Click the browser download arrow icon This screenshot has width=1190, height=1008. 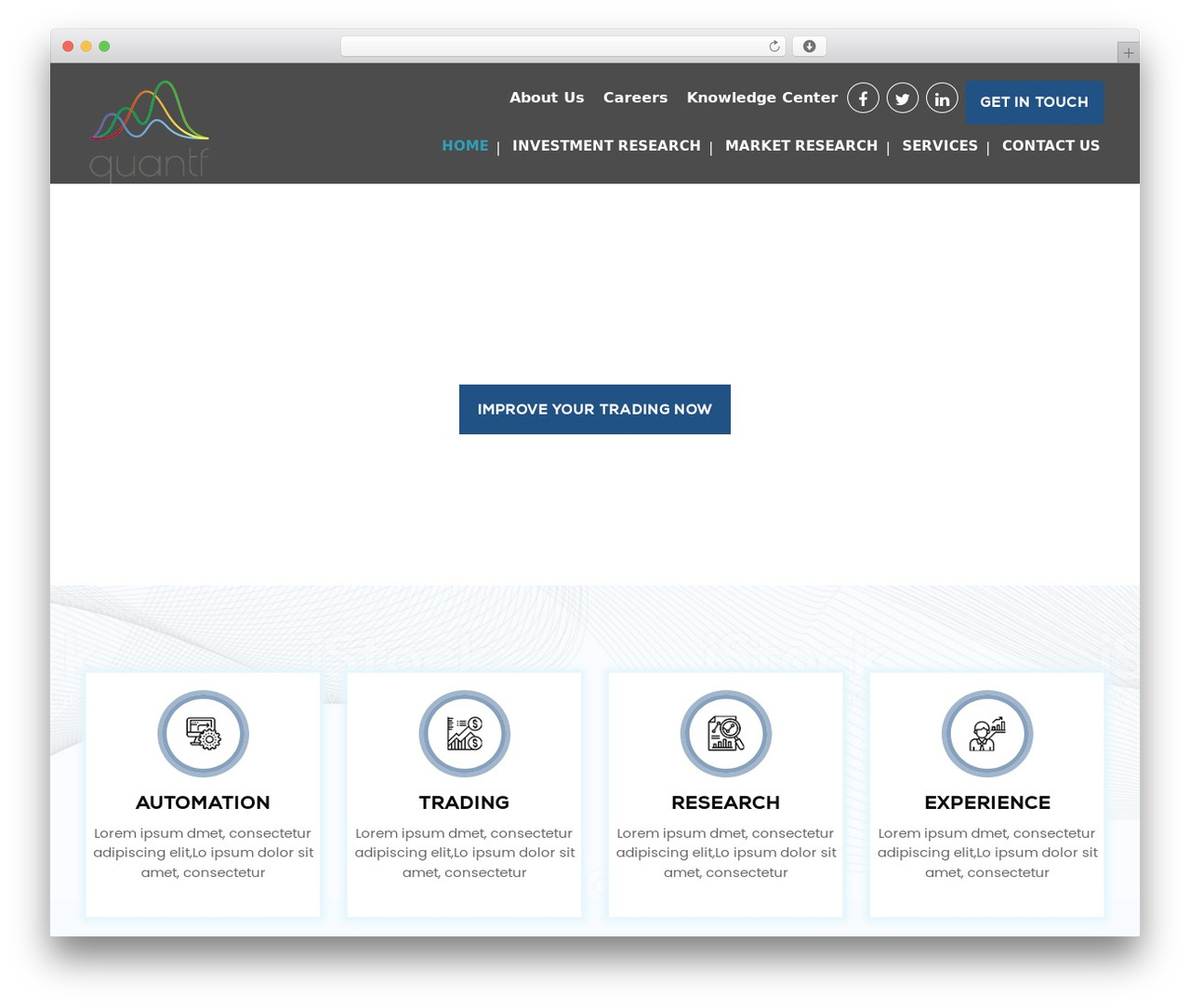809,46
